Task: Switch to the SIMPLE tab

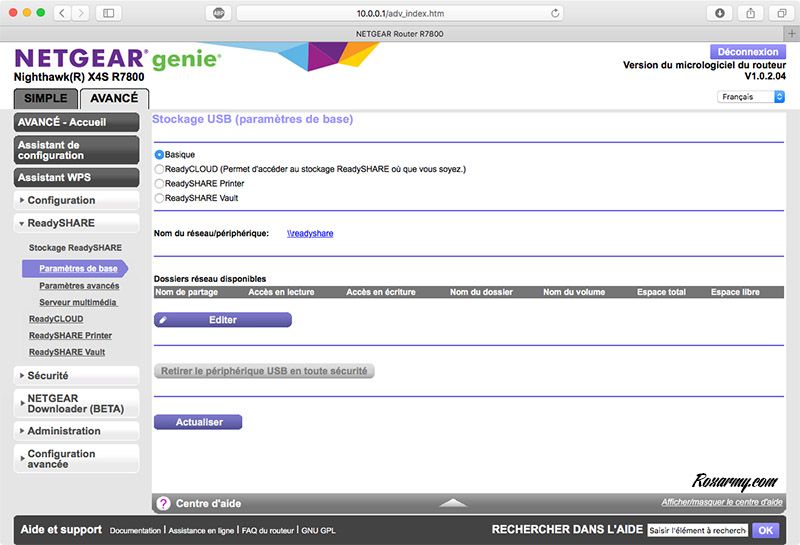Action: point(45,99)
